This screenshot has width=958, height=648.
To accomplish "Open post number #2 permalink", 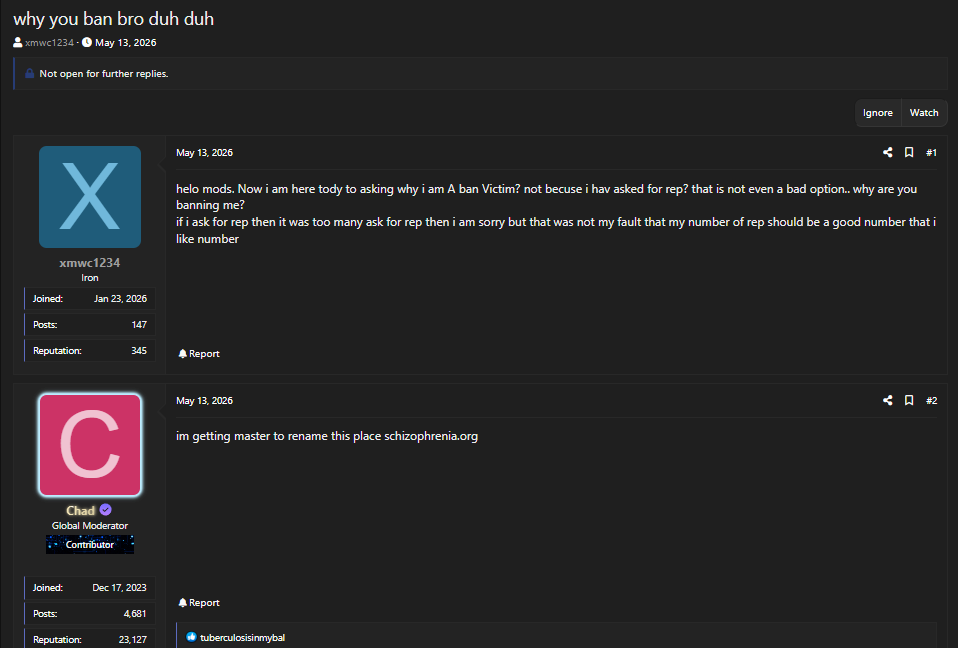I will point(931,401).
